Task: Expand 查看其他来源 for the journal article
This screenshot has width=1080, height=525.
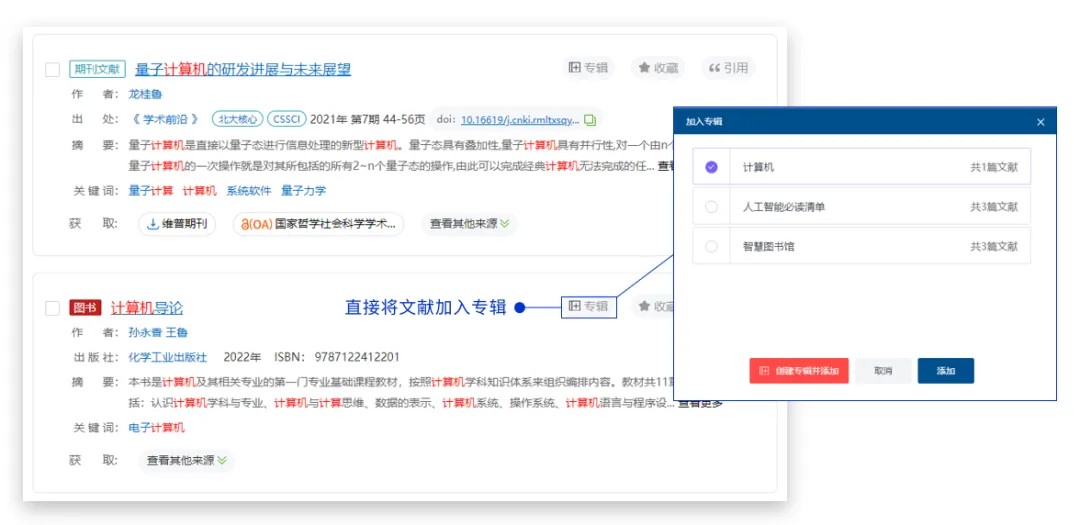Action: click(x=470, y=224)
